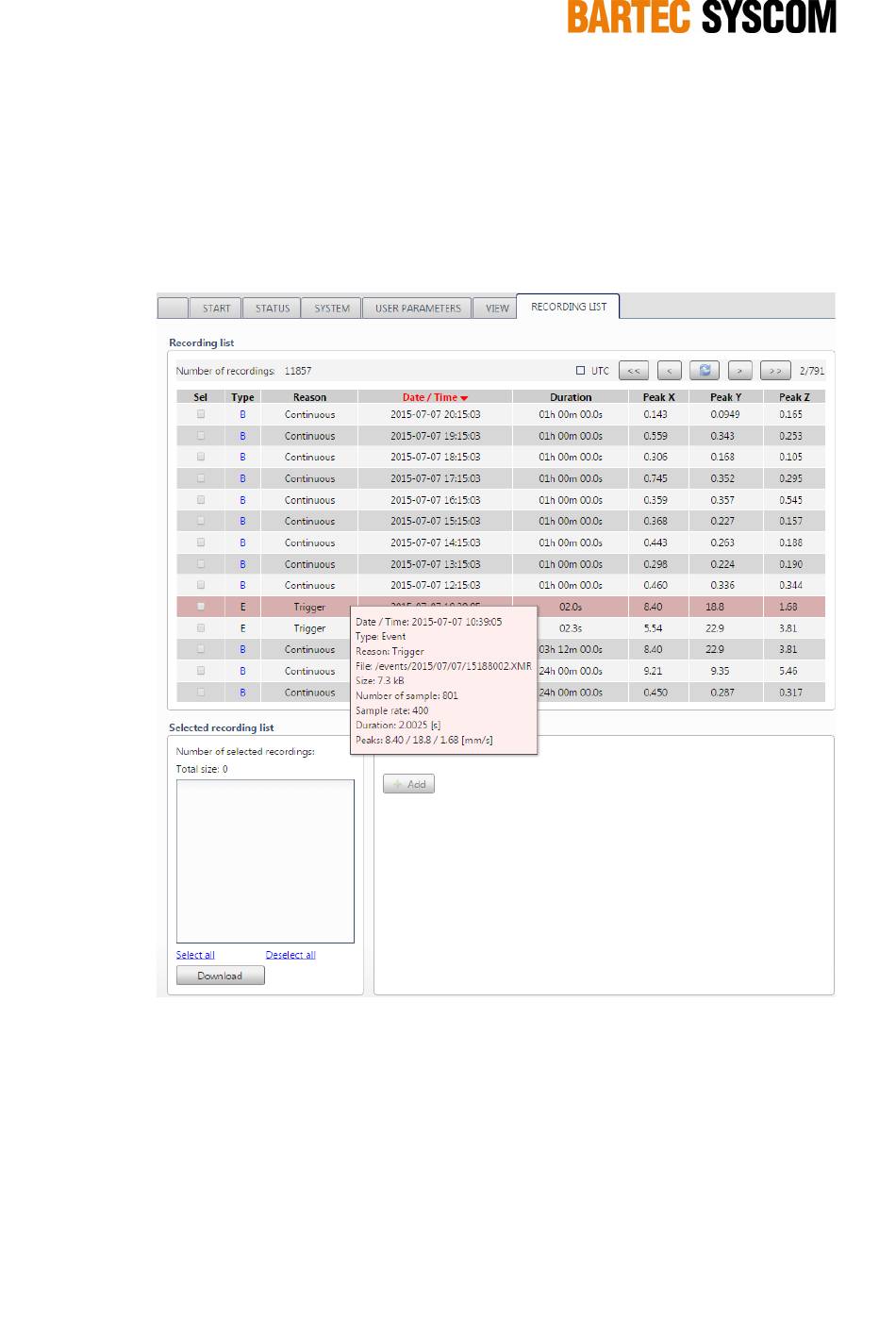Select the 03h 12m 00.0s recording checkbox
The height and width of the screenshot is (1319, 896).
pos(201,649)
